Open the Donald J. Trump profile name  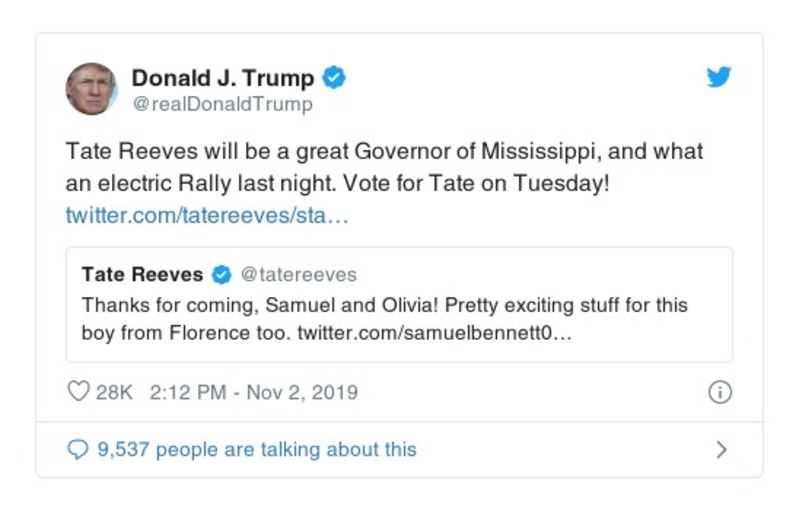(222, 78)
